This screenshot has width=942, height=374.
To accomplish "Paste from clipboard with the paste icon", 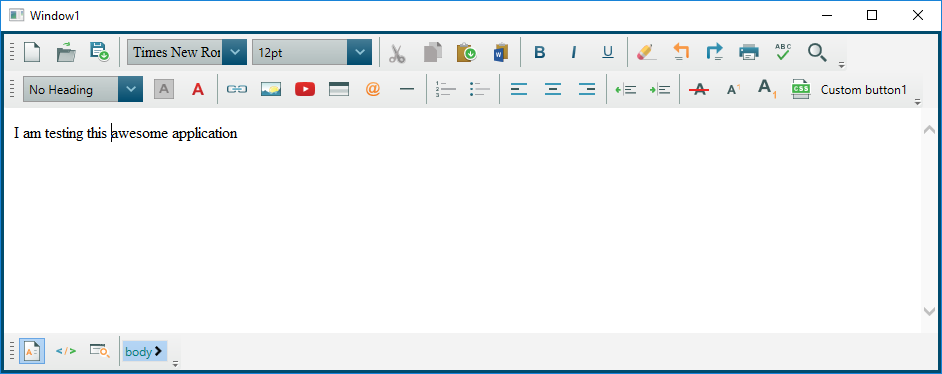I will pos(466,53).
